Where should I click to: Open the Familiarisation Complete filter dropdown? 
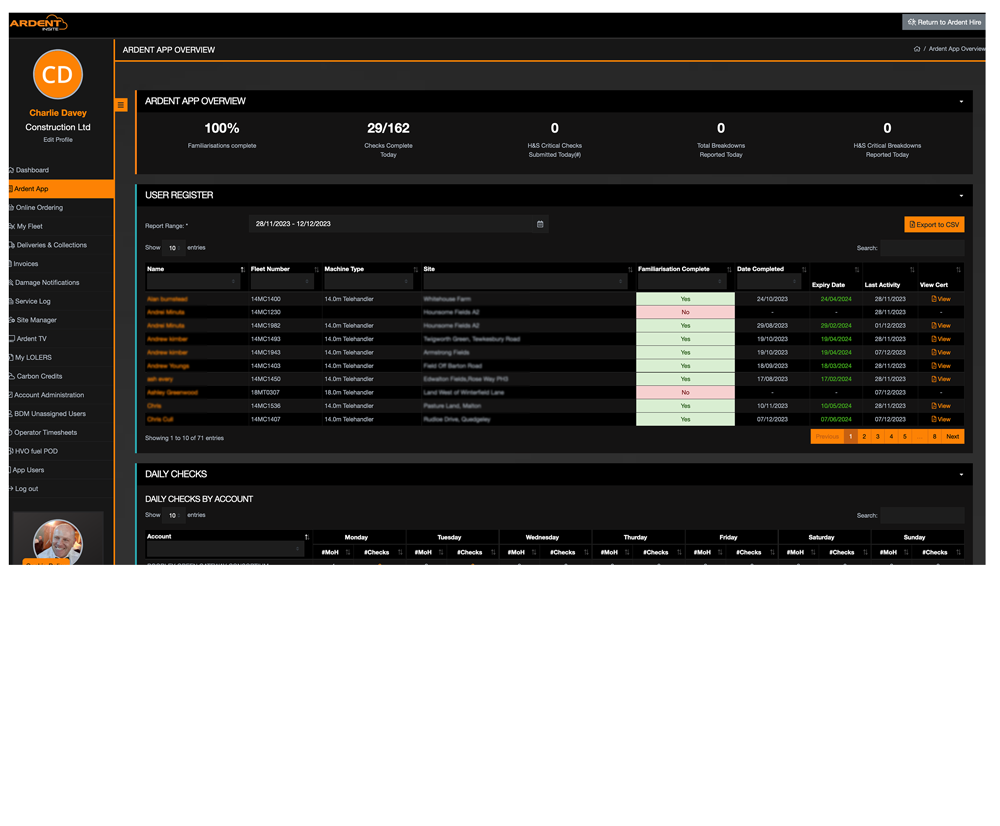pyautogui.click(x=682, y=281)
